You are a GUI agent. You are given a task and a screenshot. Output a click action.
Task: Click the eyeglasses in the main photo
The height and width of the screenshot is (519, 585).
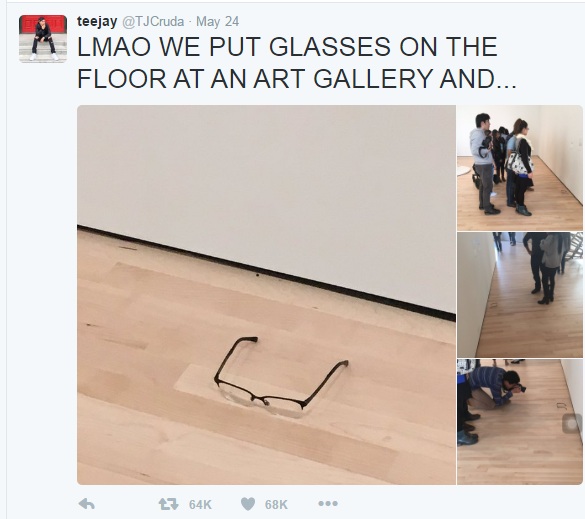pyautogui.click(x=281, y=376)
